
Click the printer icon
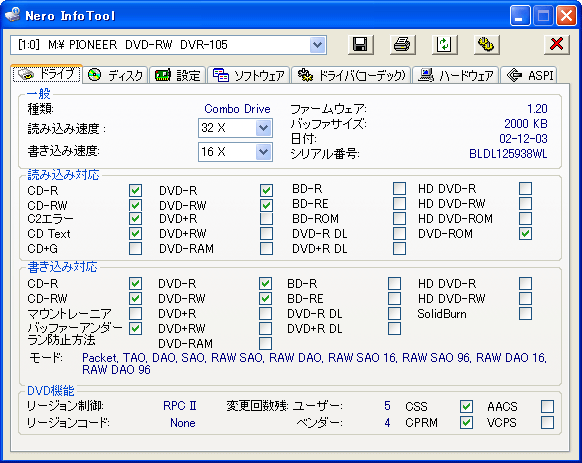click(402, 45)
